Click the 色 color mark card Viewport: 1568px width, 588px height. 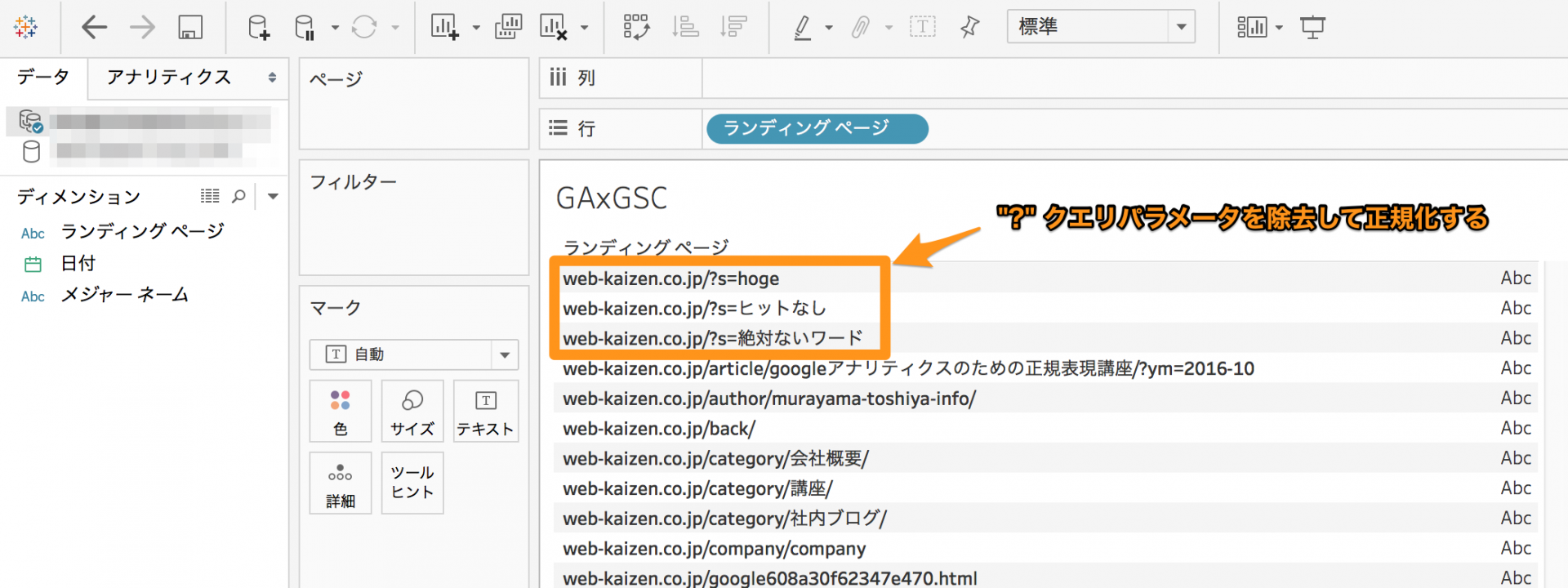pos(341,411)
